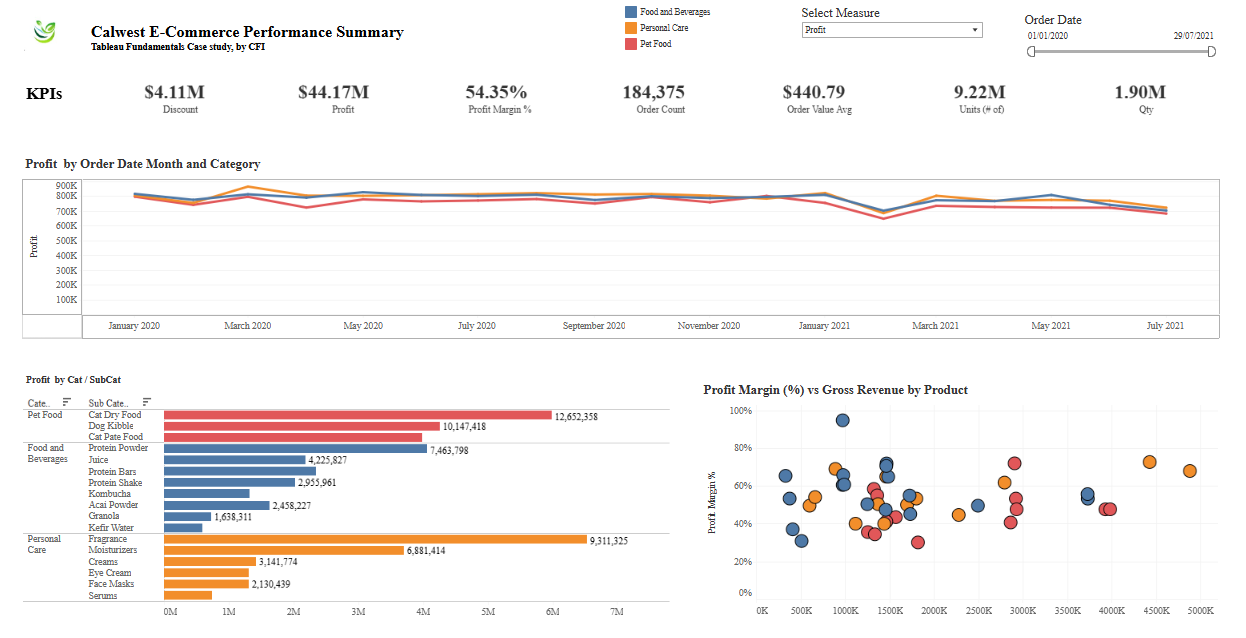Select the red Pet Food legend swatch

631,44
